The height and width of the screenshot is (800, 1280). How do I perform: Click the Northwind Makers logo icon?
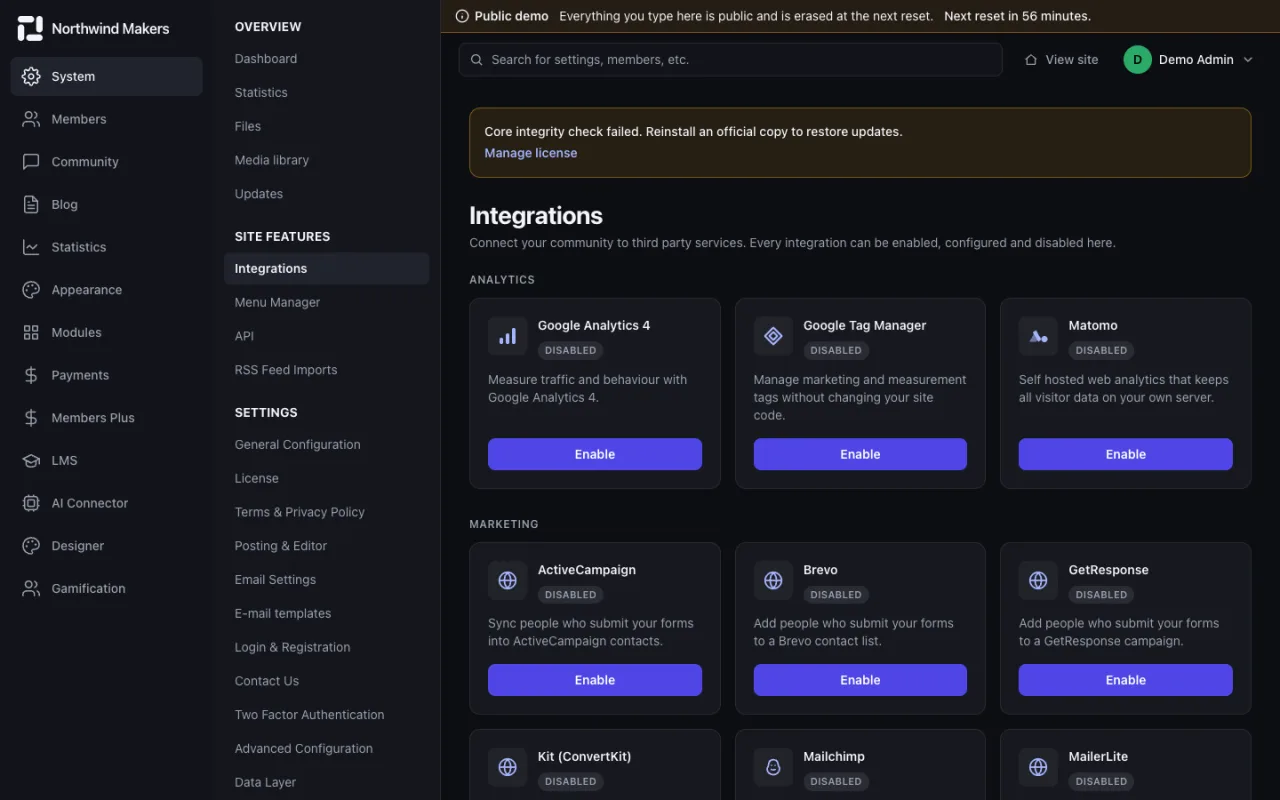(31, 29)
